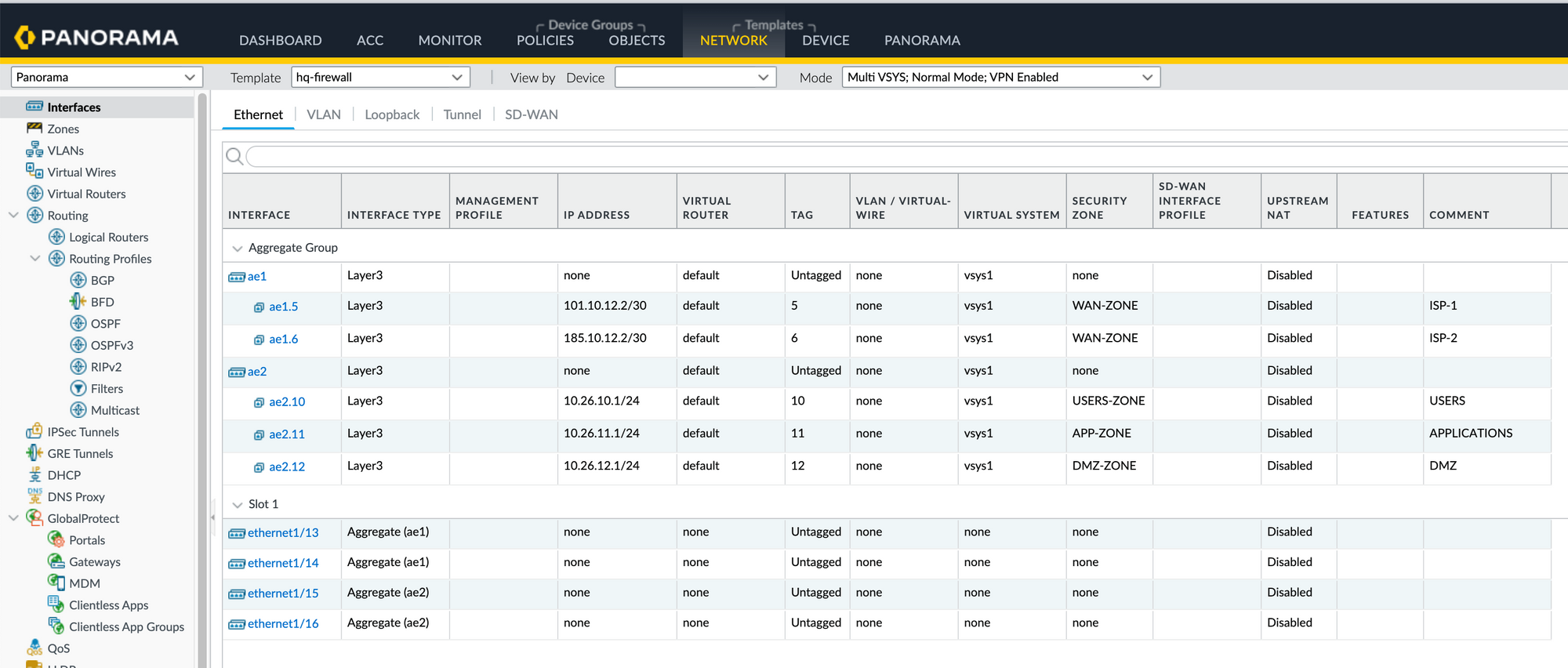Screen dimensions: 1568x668
Task: Click the Virtual Wires icon
Action: coord(34,172)
